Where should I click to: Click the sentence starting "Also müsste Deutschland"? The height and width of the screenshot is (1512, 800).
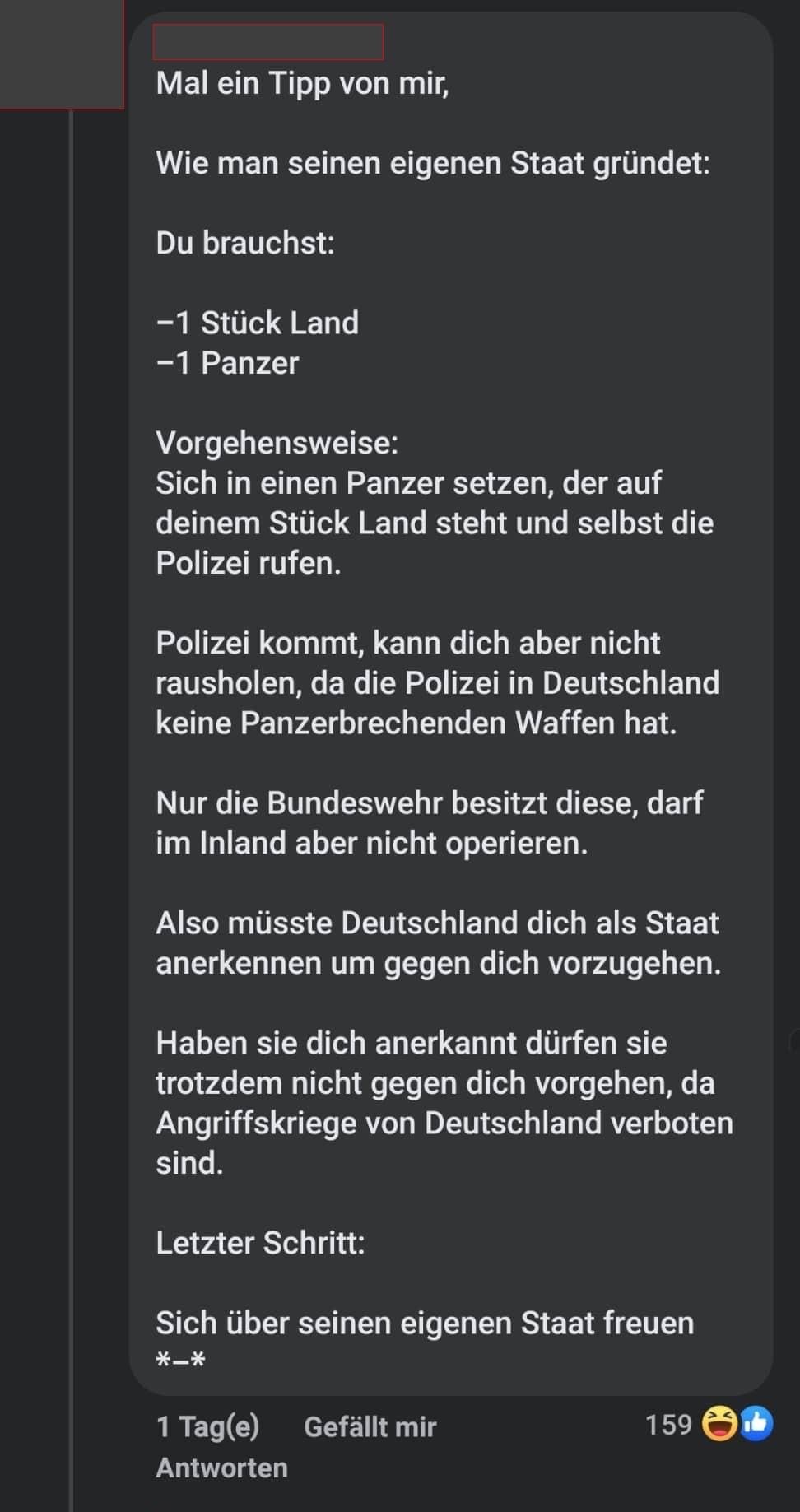(438, 942)
